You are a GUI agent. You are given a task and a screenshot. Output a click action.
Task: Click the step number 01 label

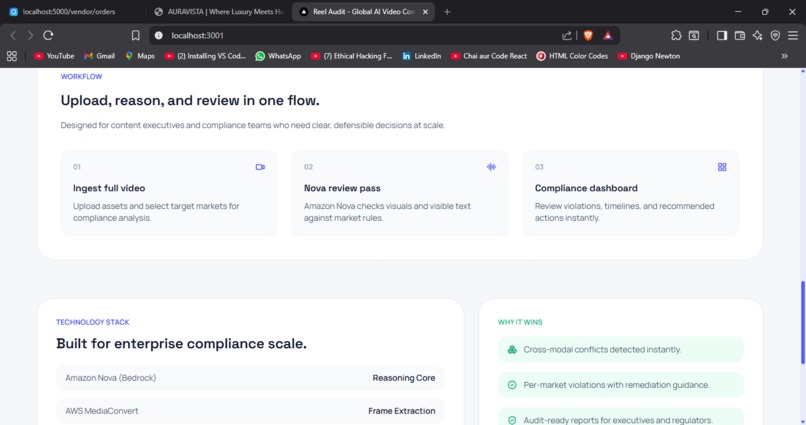[x=77, y=167]
